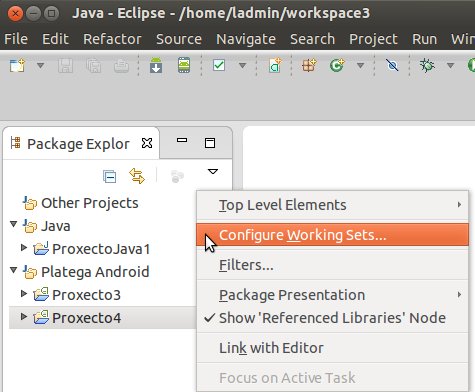Collapse the Platega Android working set

(x=14, y=270)
